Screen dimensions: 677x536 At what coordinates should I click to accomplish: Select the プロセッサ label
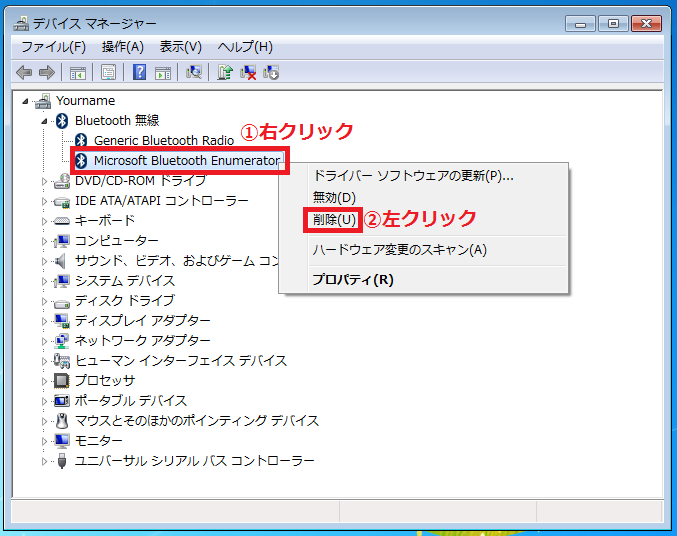pos(104,381)
